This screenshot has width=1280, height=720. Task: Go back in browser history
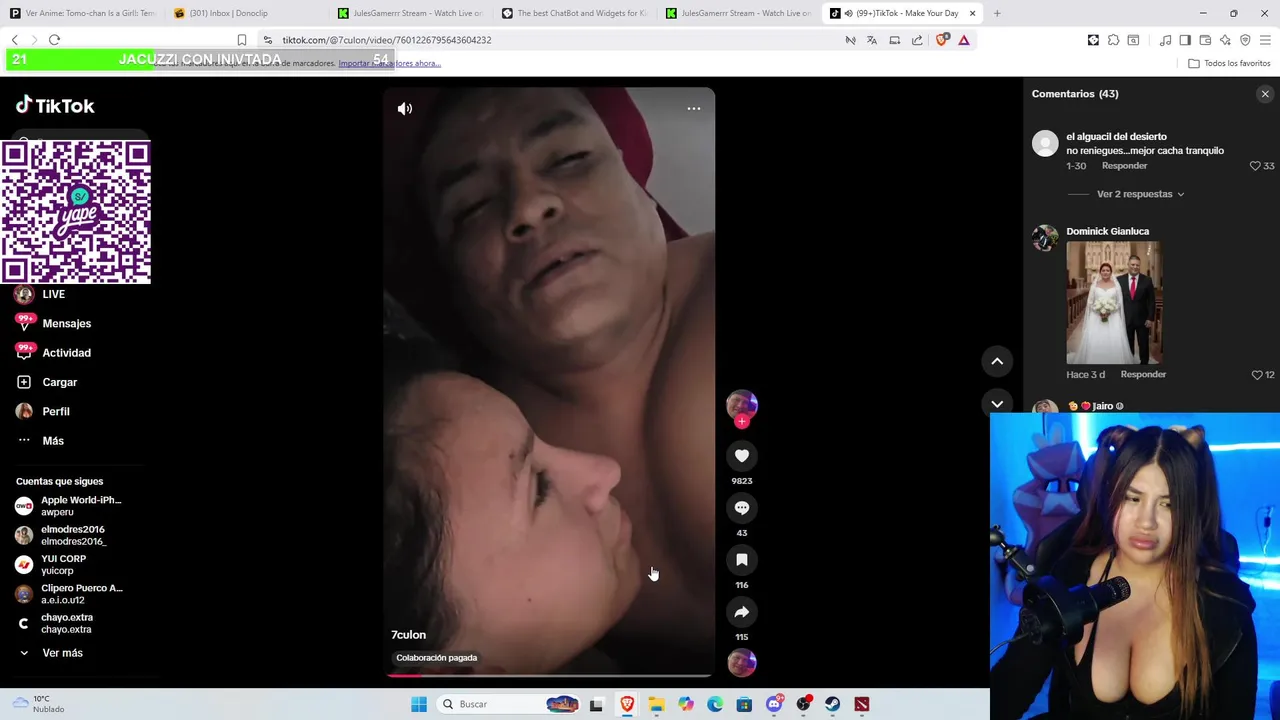pos(14,40)
